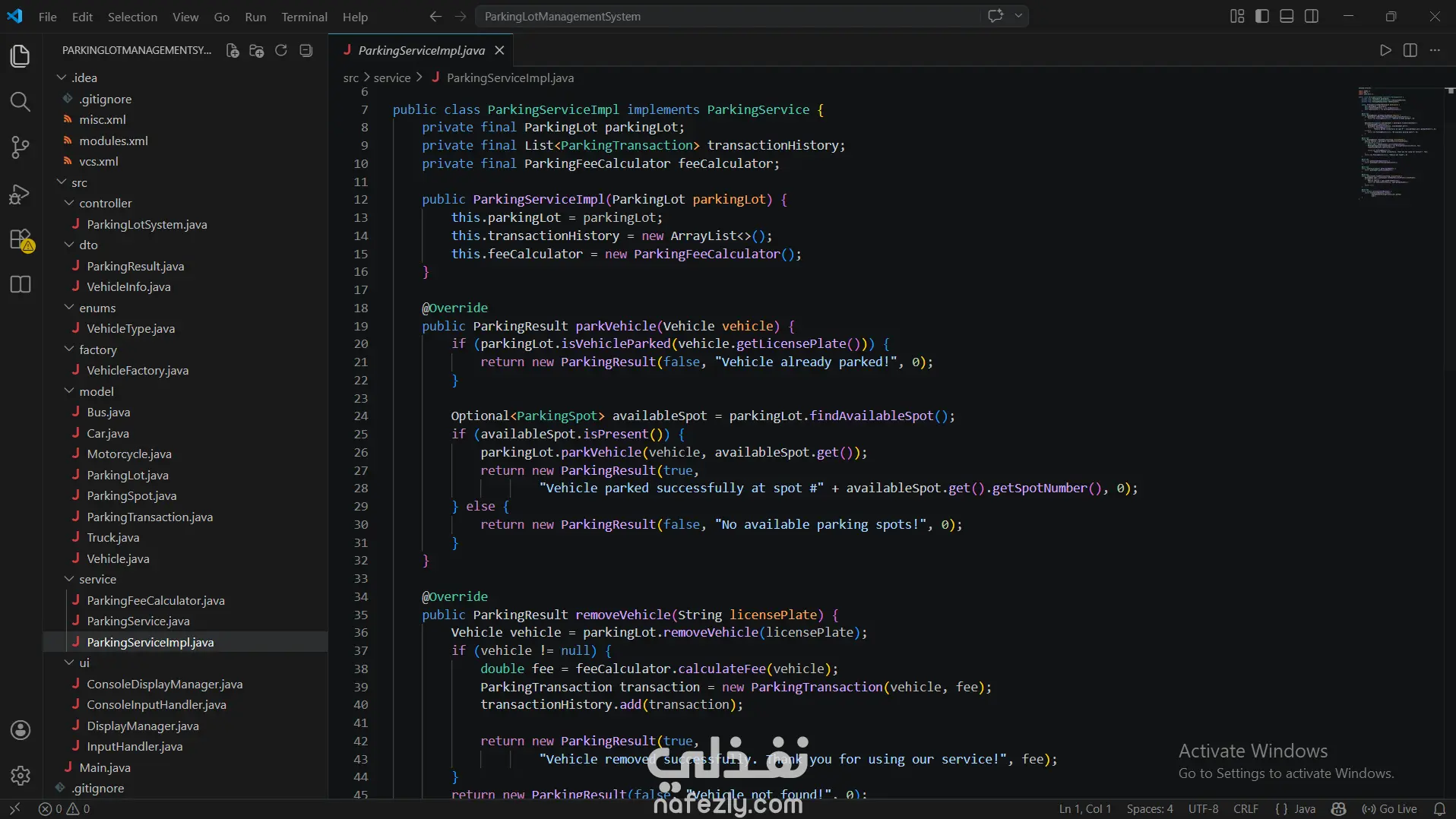
Task: Open ParkingFeeCalculator.java in tree
Action: (x=185, y=600)
